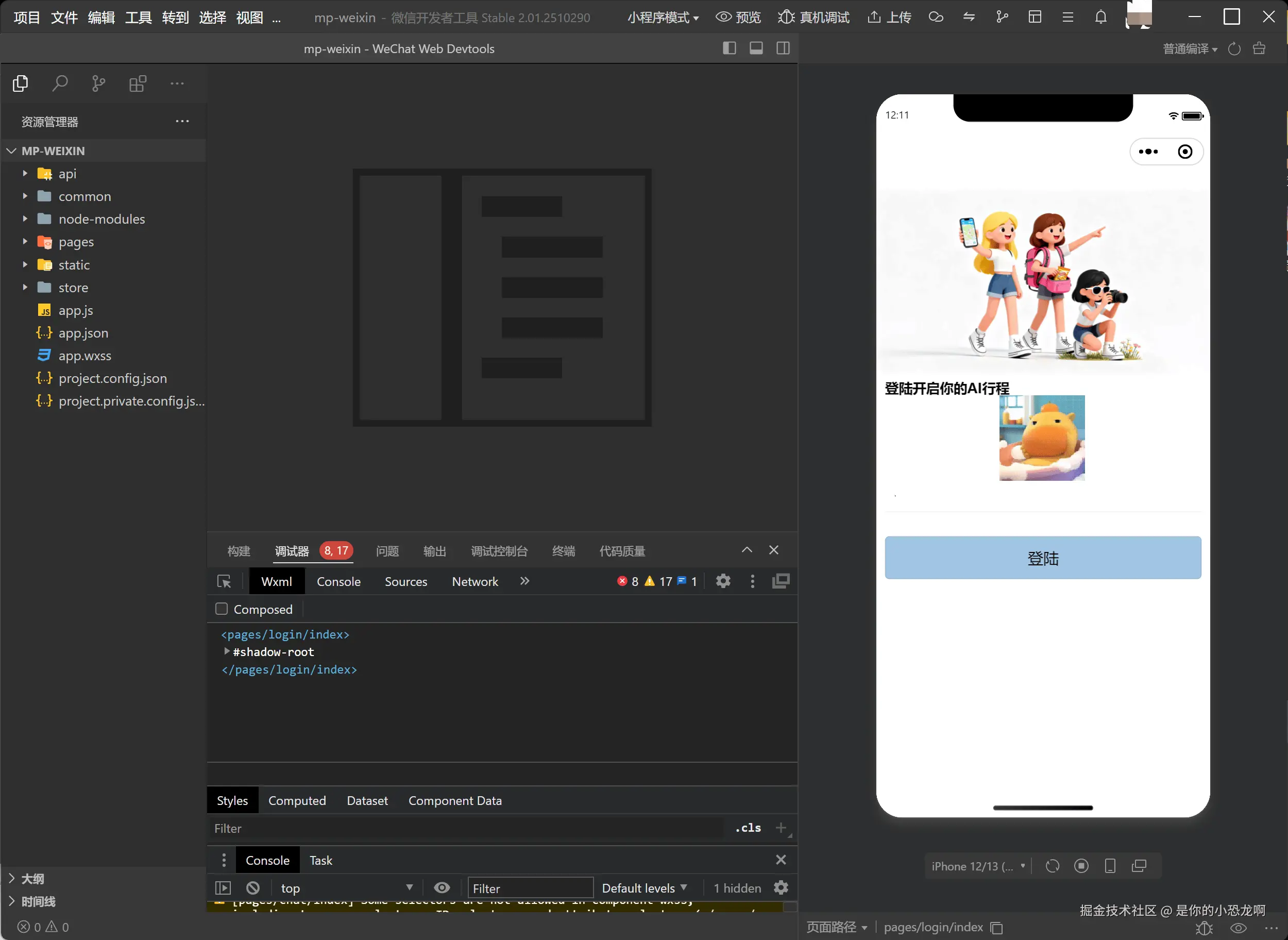Open the Default levels dropdown
1288x940 pixels.
[644, 887]
